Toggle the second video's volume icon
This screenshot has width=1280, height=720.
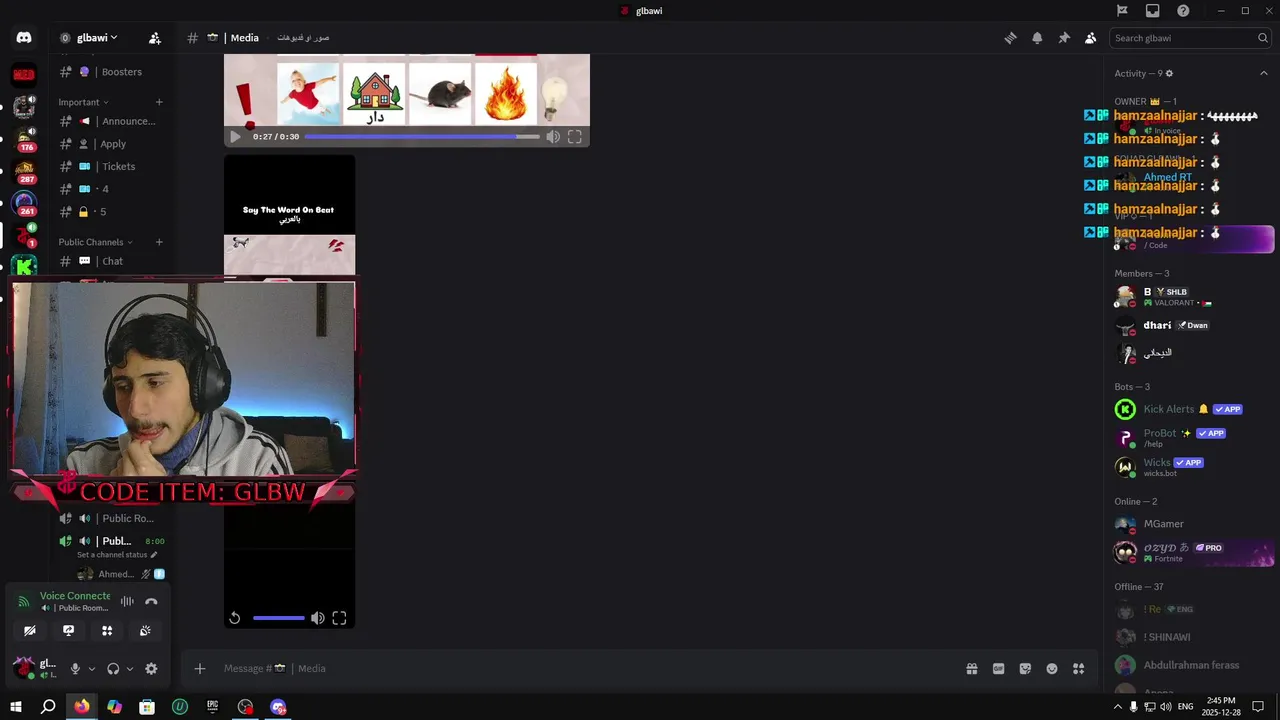(x=317, y=618)
